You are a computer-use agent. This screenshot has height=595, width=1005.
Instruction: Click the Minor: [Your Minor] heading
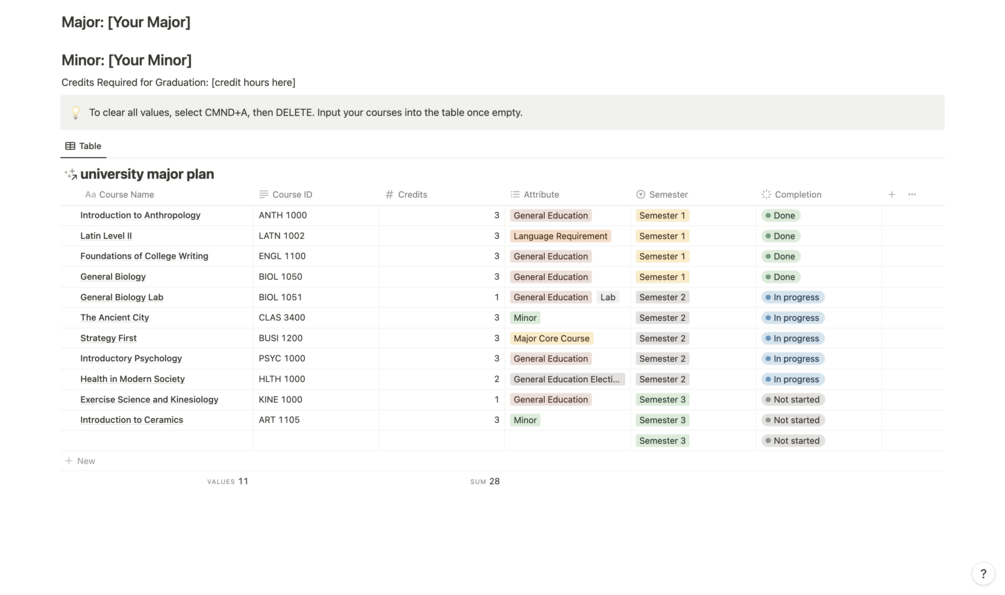click(126, 60)
